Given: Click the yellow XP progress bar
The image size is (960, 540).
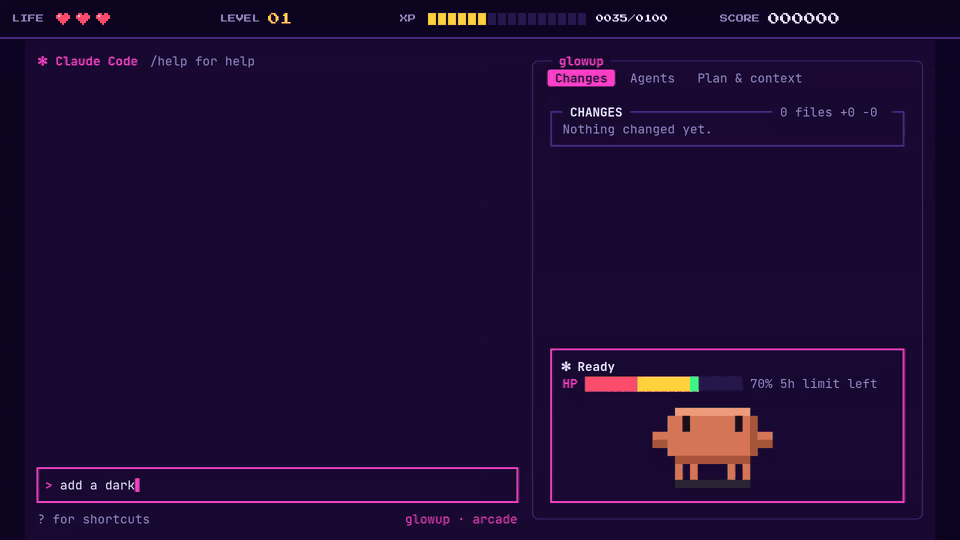Looking at the screenshot, I should point(506,19).
